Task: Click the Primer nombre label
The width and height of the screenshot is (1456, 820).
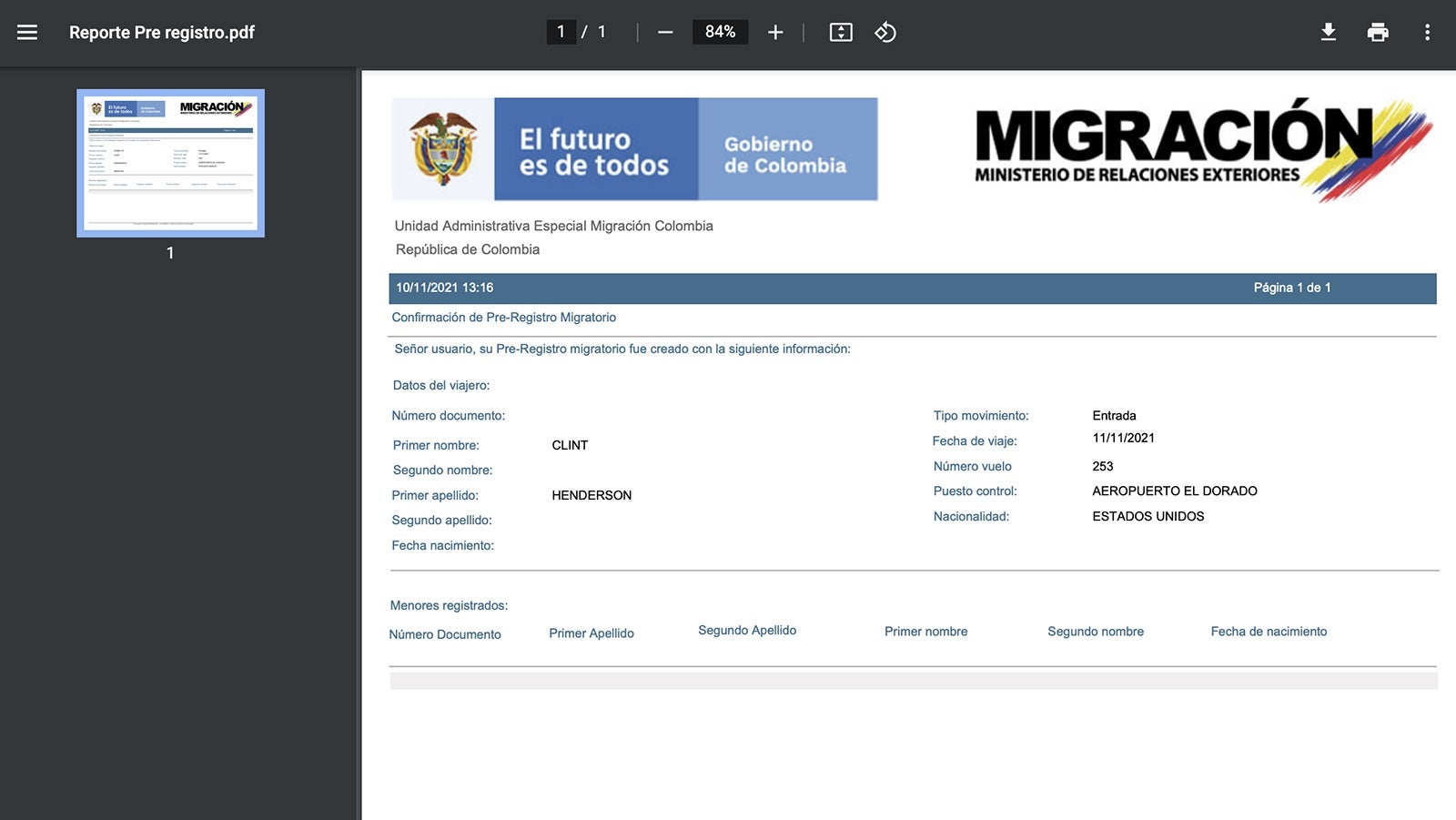Action: 436,445
